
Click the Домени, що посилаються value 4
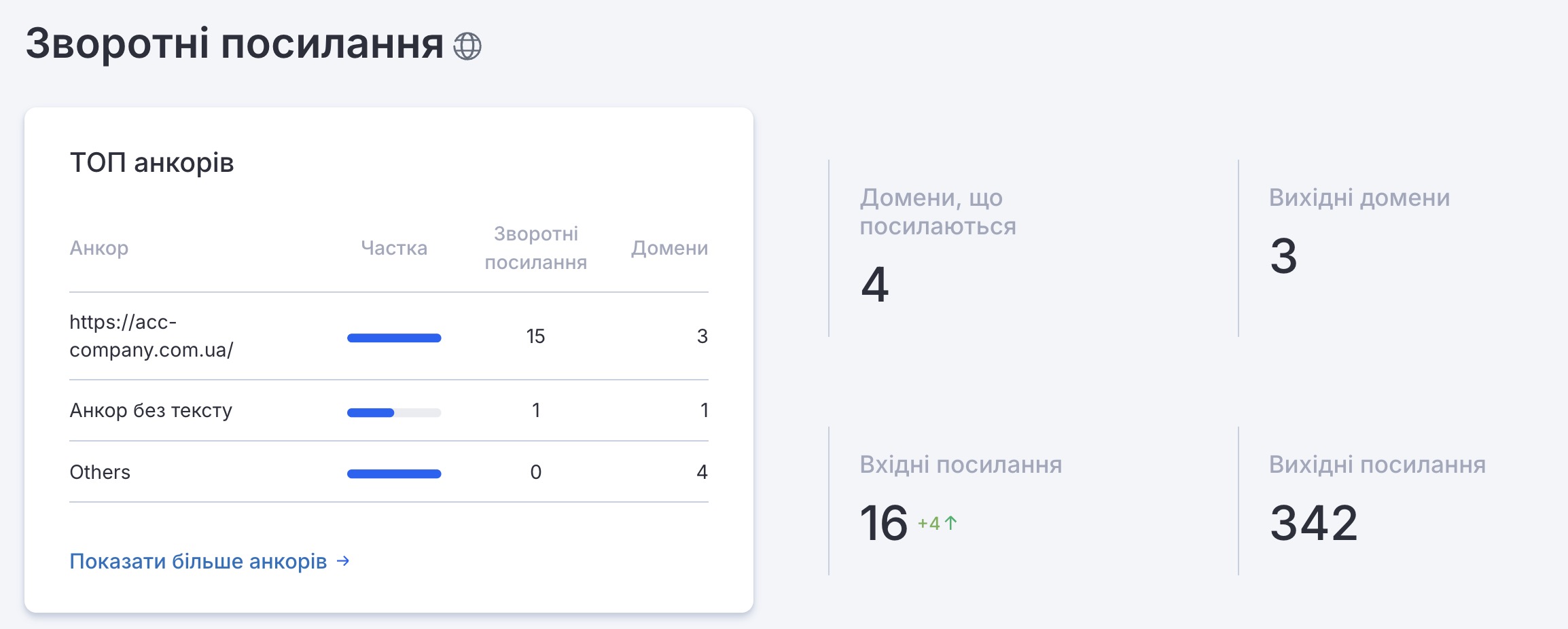coord(874,284)
